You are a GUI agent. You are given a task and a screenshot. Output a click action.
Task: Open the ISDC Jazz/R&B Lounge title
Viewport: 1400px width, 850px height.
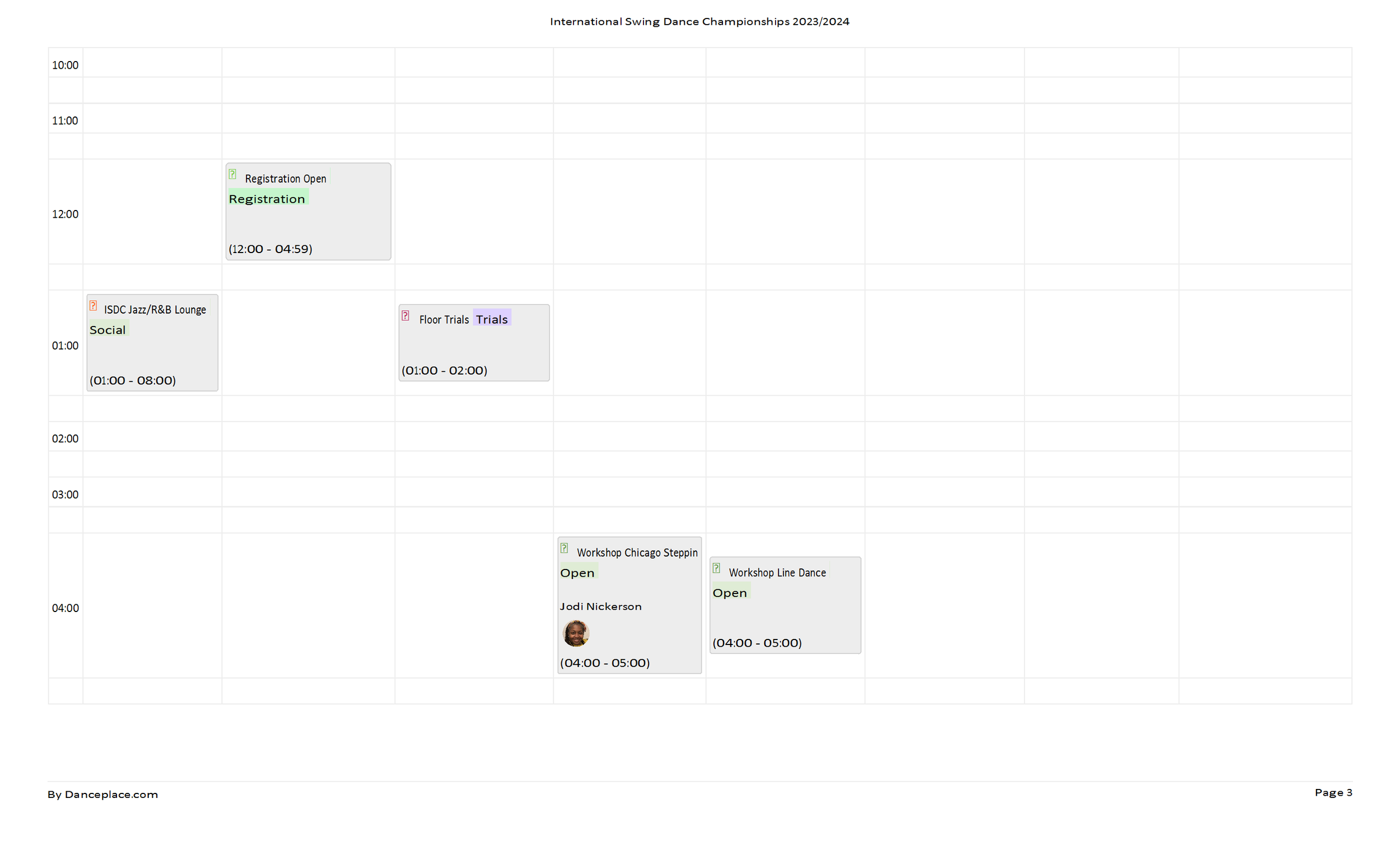pyautogui.click(x=155, y=310)
